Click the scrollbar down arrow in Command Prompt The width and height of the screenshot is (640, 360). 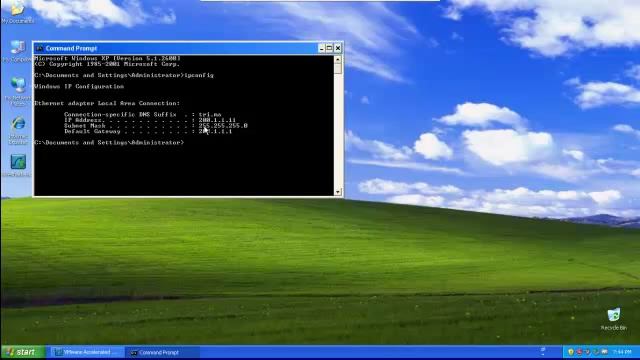[338, 192]
